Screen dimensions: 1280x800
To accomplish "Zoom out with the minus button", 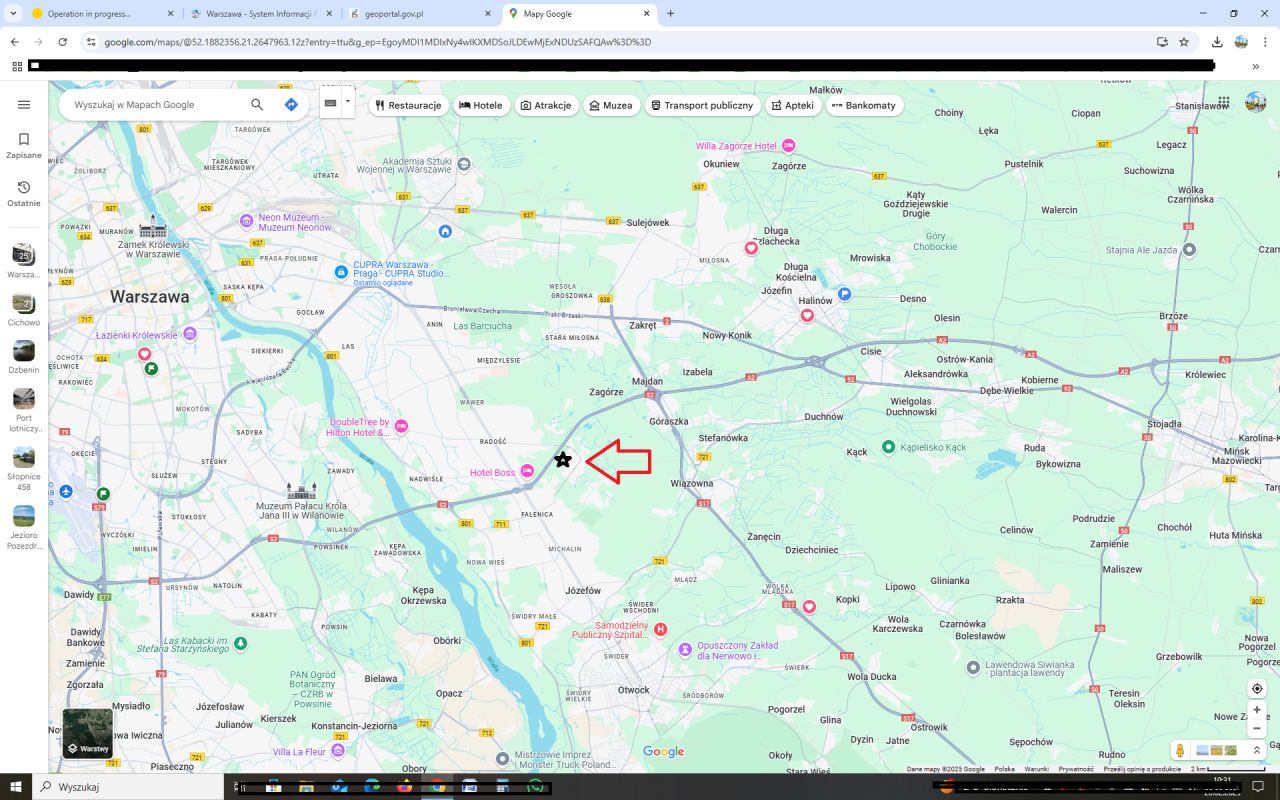I will [1257, 729].
